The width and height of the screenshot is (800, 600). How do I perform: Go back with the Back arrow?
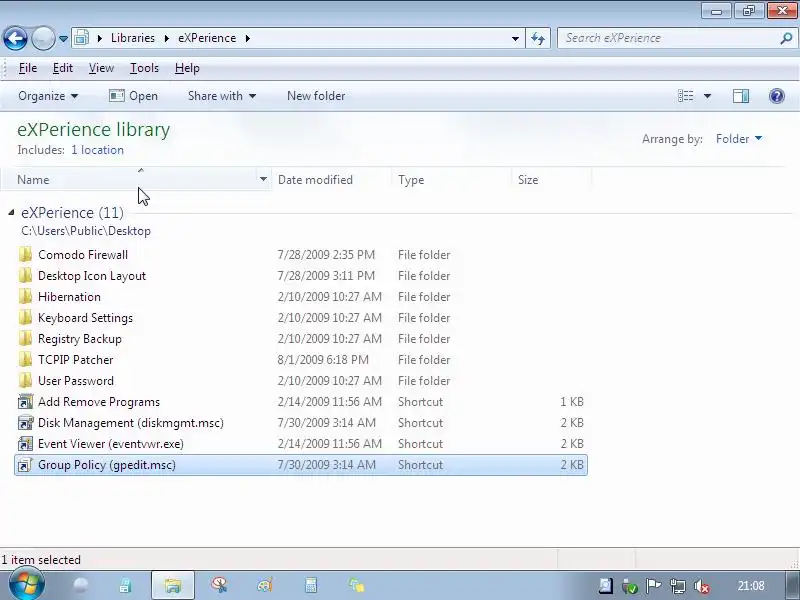coord(15,38)
